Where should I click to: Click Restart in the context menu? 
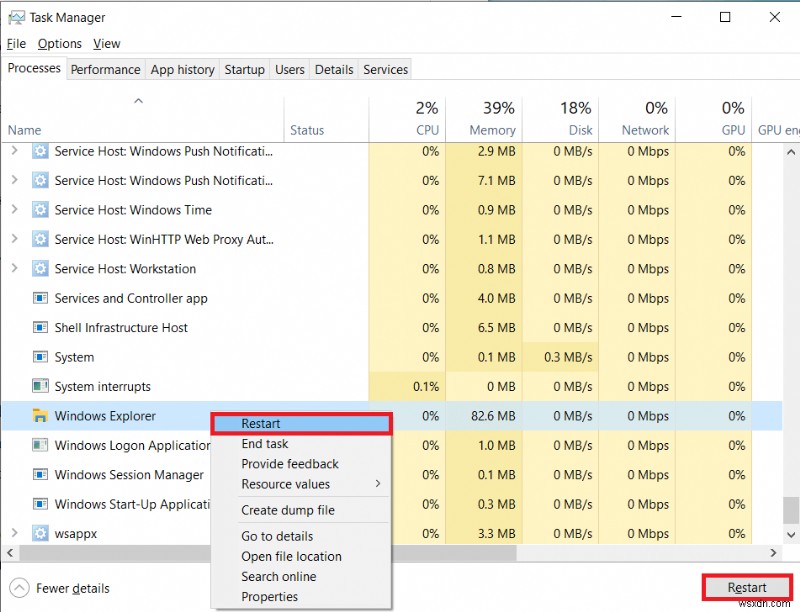point(260,423)
